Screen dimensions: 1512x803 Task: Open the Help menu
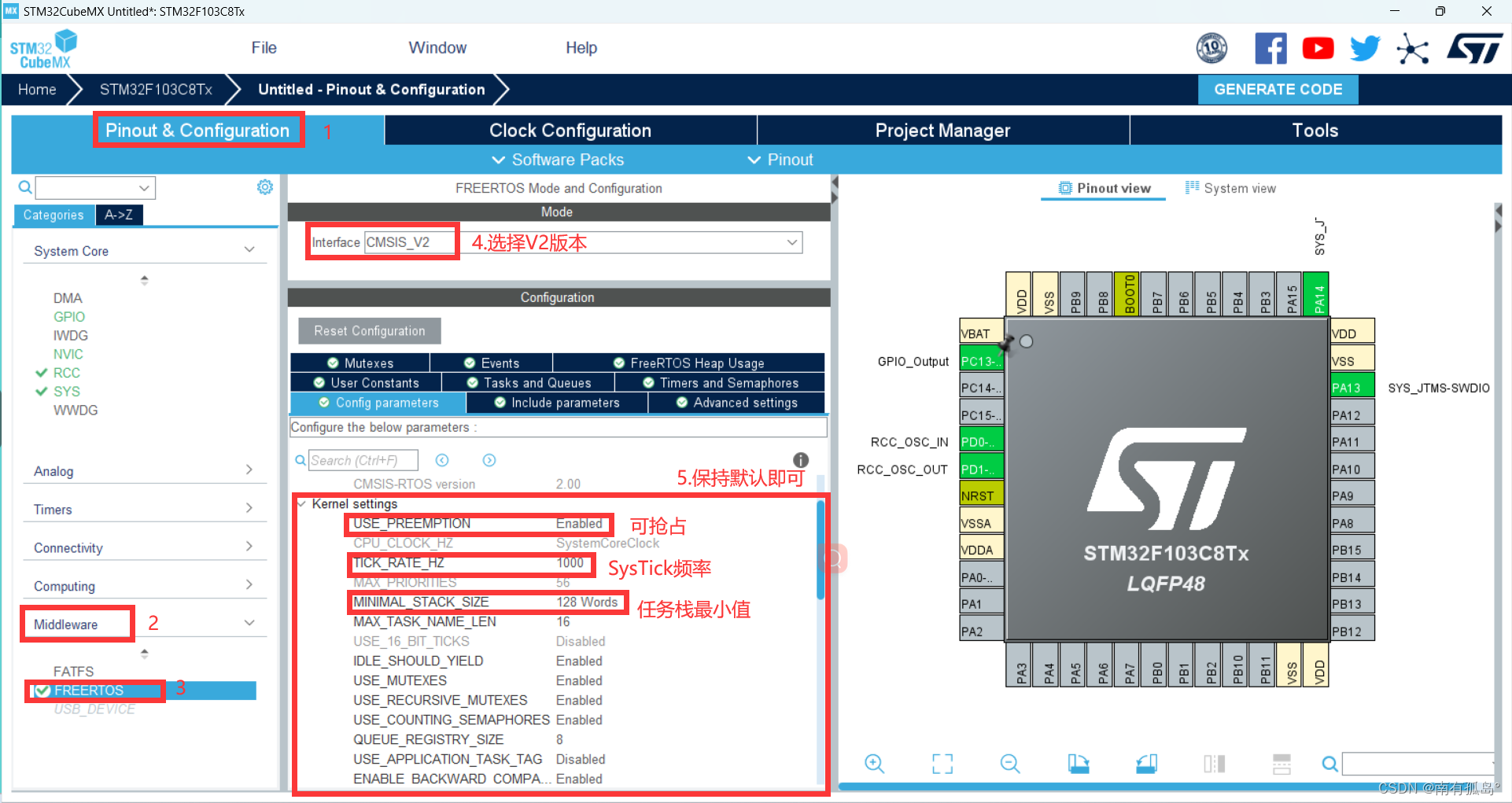click(581, 48)
